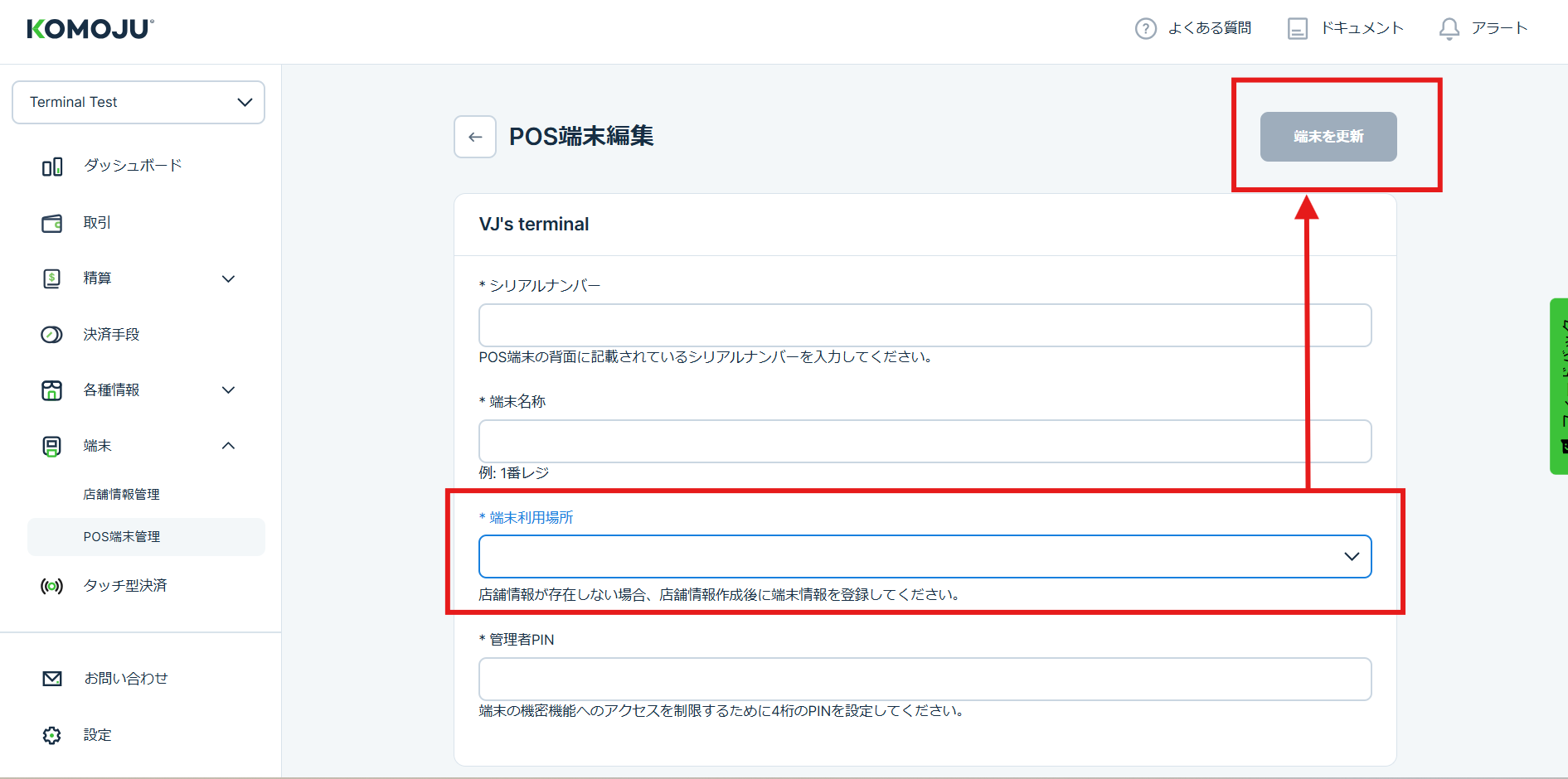
Task: Open the Terminal Test account dropdown
Action: coord(138,102)
